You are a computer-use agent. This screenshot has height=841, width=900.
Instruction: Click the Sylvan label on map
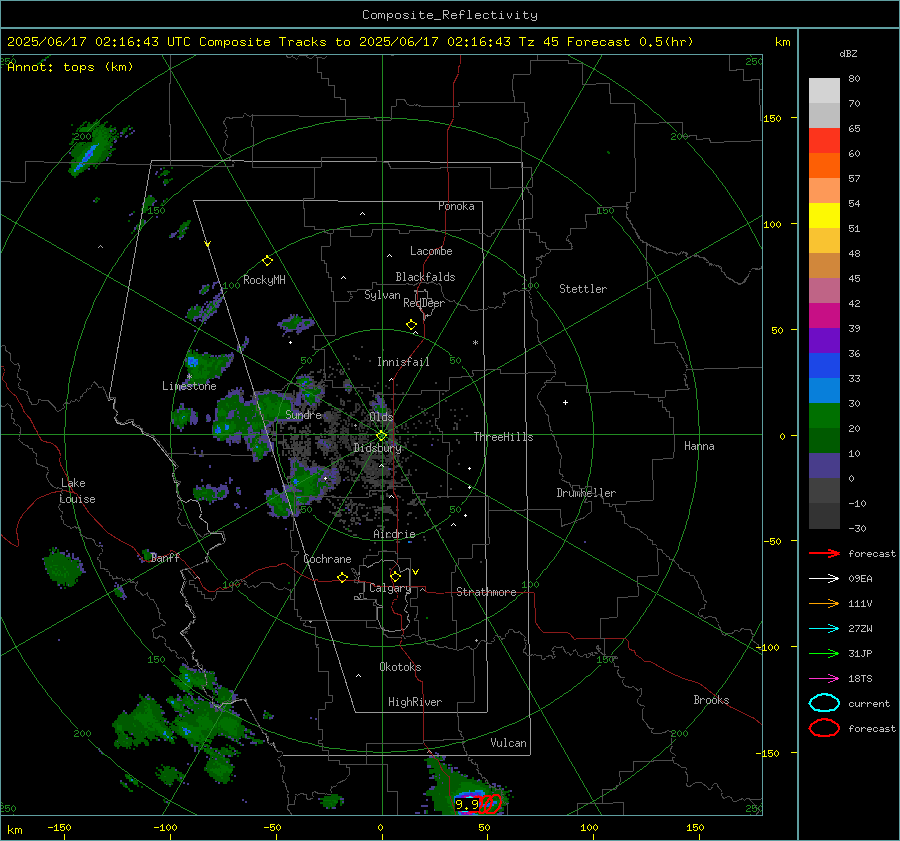click(x=382, y=295)
